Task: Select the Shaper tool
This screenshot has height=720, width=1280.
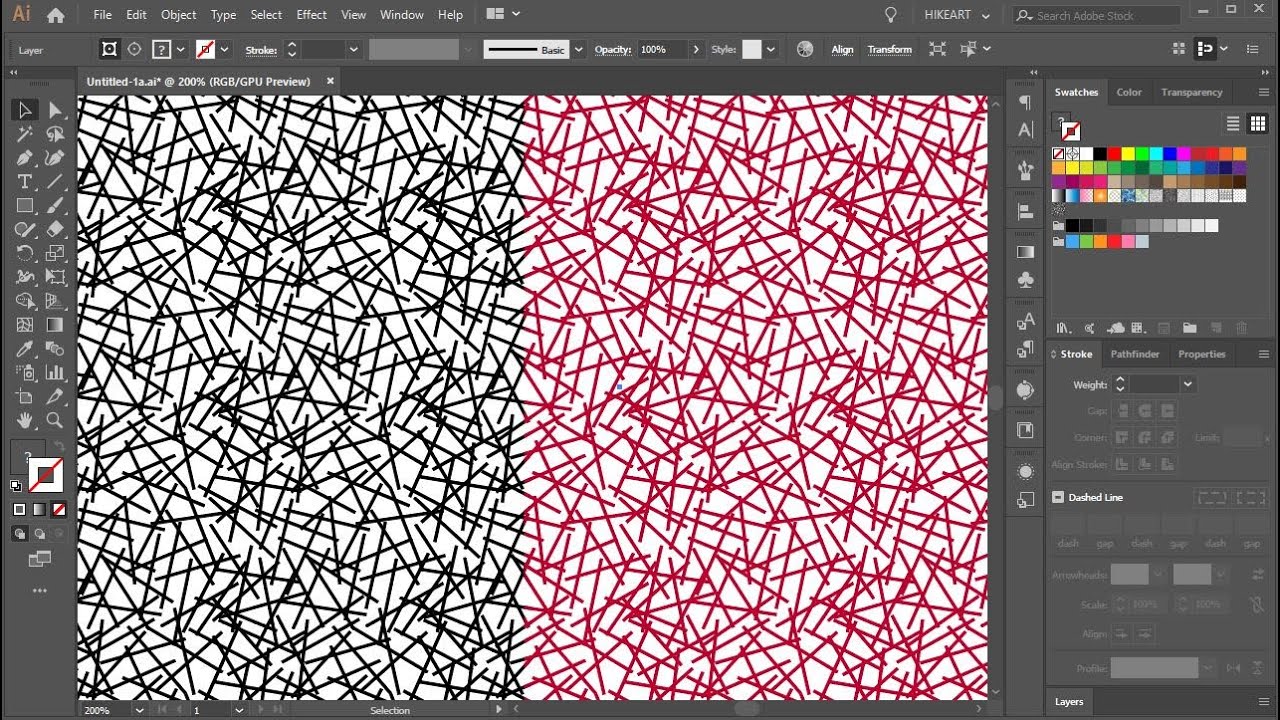Action: (x=25, y=229)
